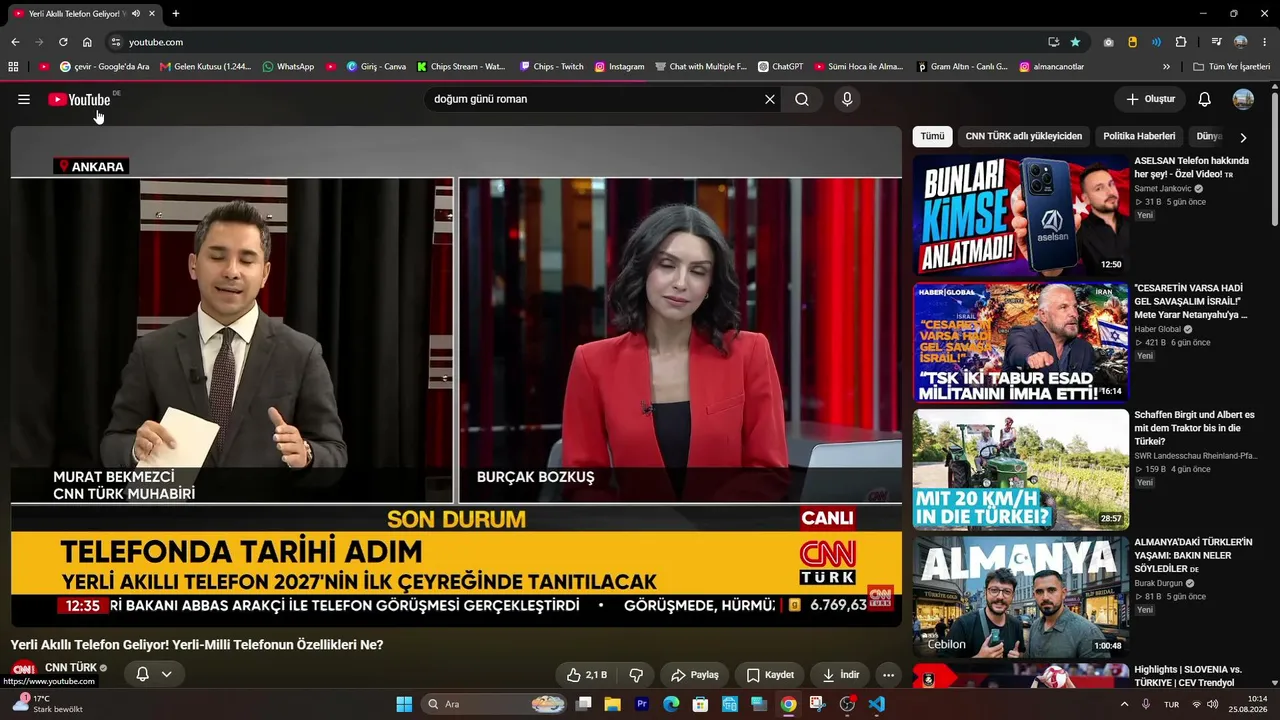
Task: Open the CNN TÜRK channel avatar
Action: (x=24, y=669)
